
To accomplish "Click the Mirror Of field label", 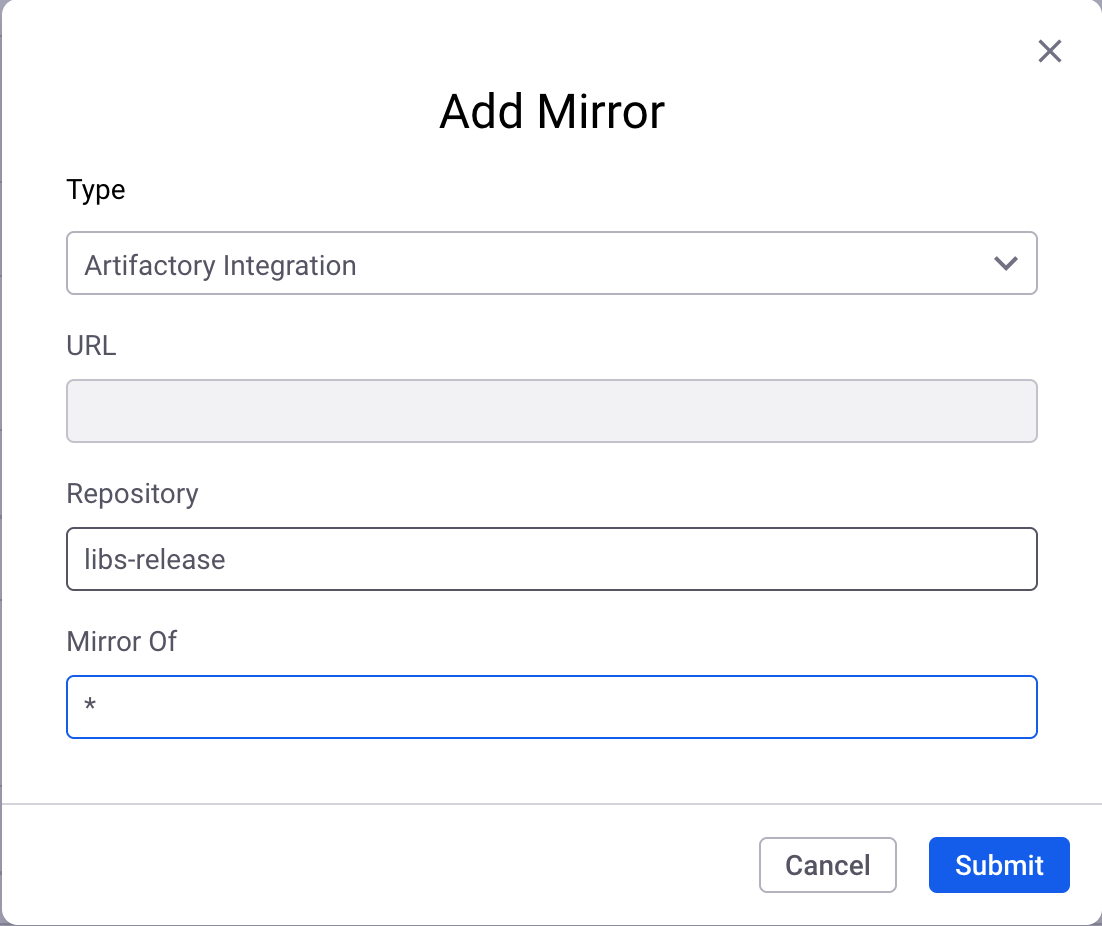I will point(121,641).
